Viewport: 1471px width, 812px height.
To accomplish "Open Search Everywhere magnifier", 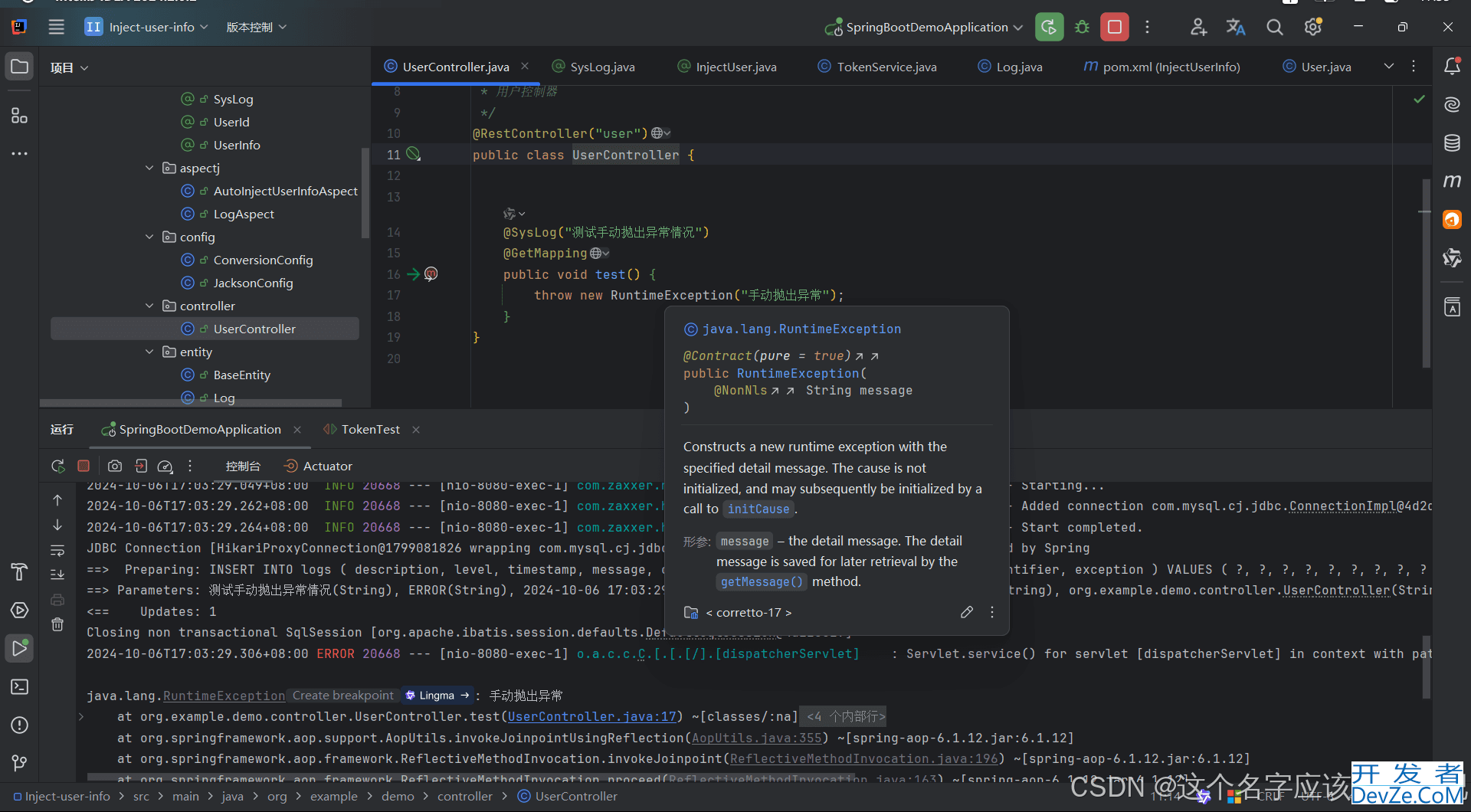I will click(1274, 28).
